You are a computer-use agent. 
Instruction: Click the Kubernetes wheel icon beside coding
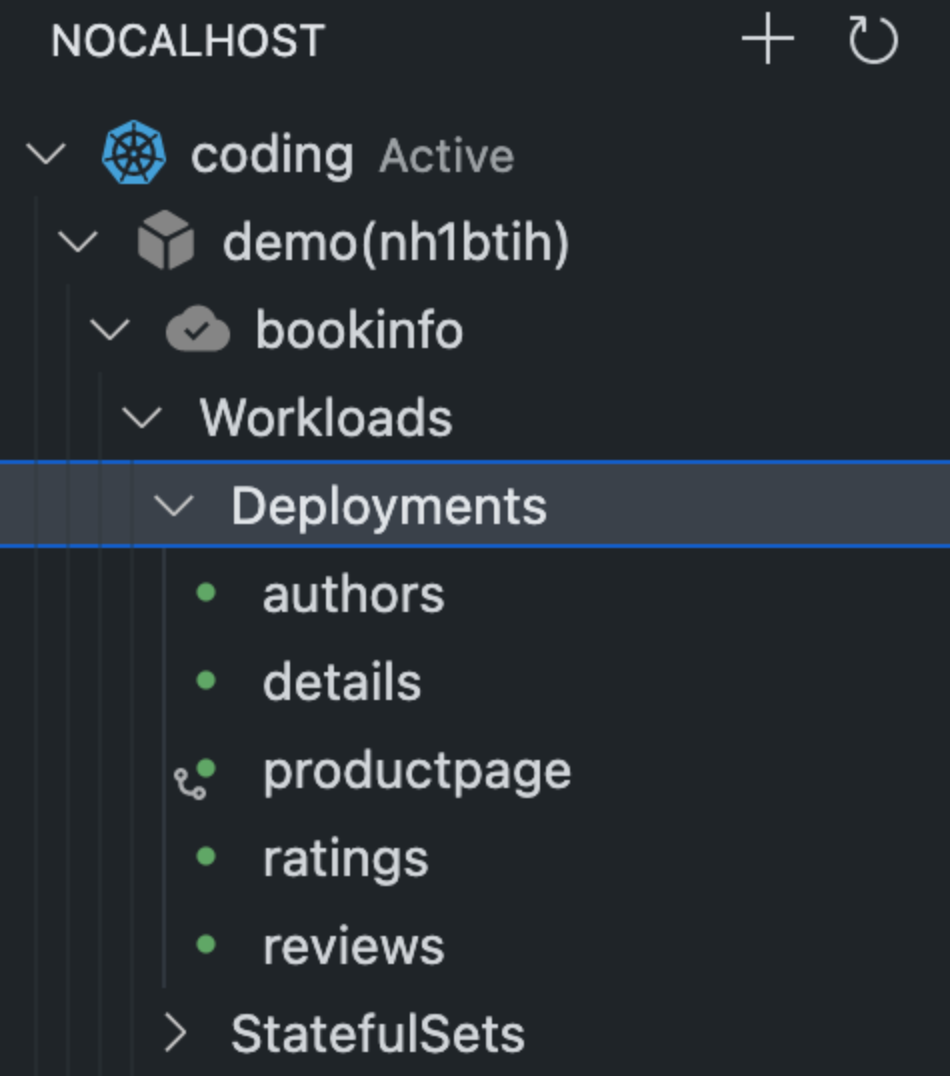(x=134, y=152)
